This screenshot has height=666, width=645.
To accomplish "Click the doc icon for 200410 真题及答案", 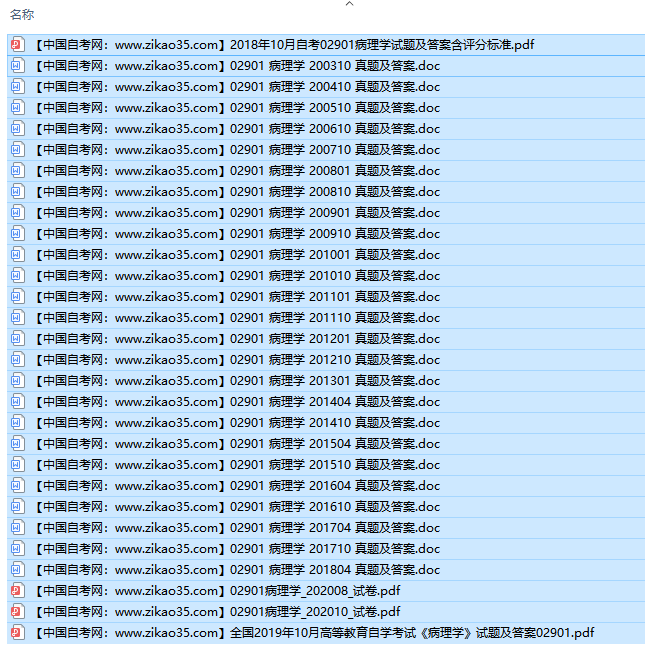I will 17,87.
